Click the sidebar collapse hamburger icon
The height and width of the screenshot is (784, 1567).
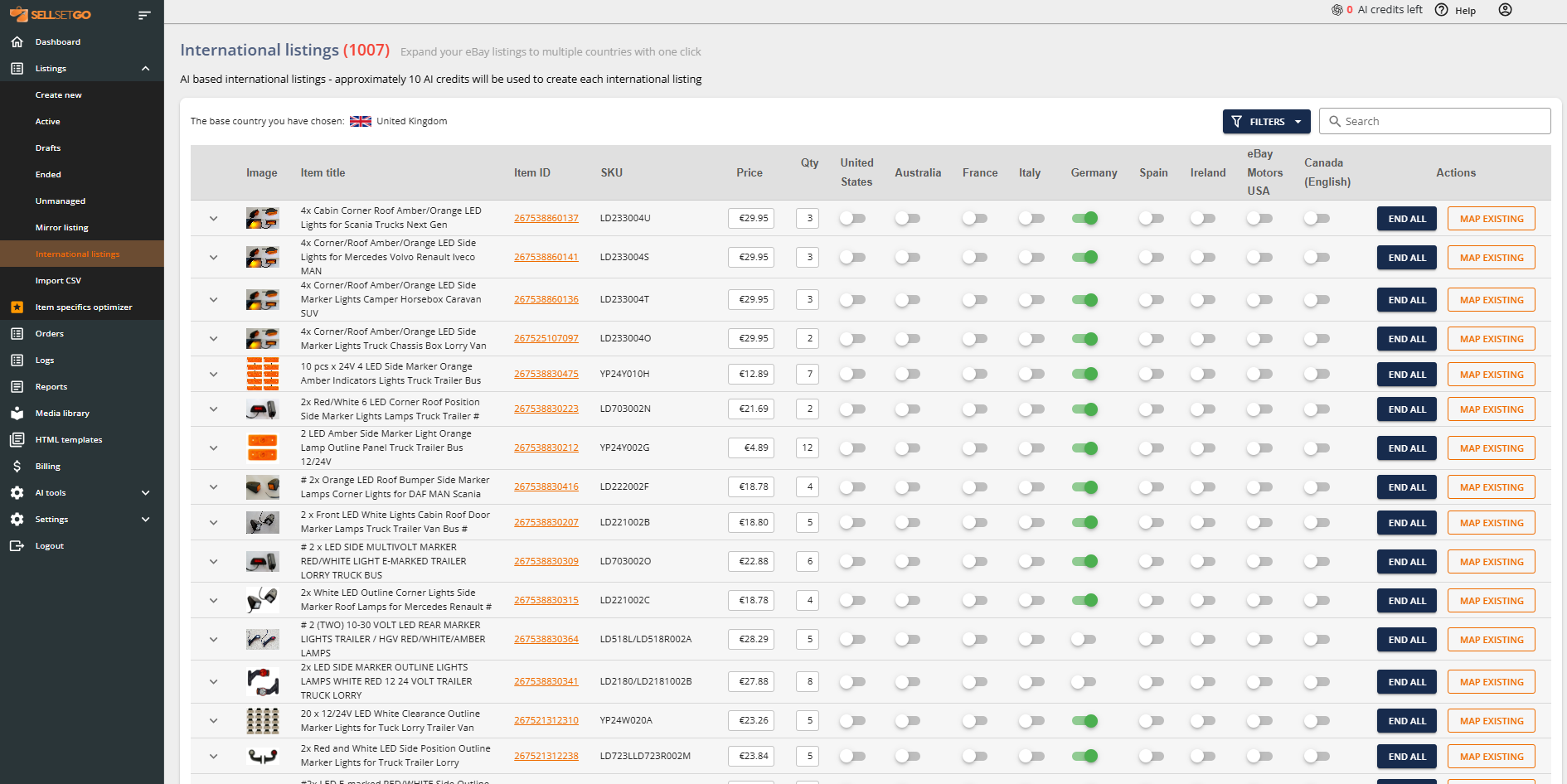144,15
